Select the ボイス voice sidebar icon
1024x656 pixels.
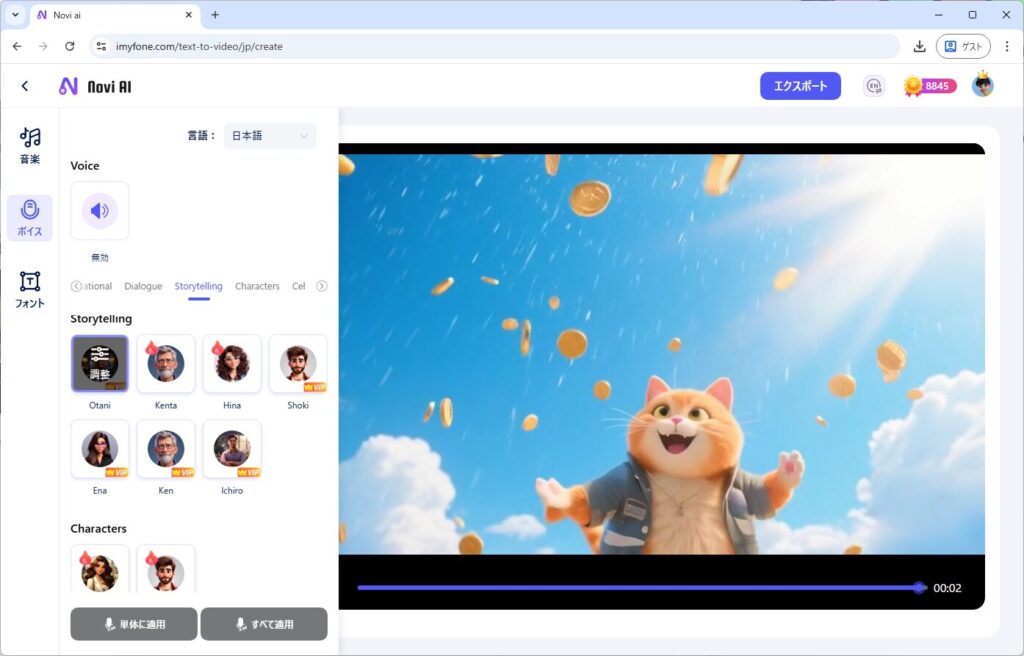(x=30, y=217)
